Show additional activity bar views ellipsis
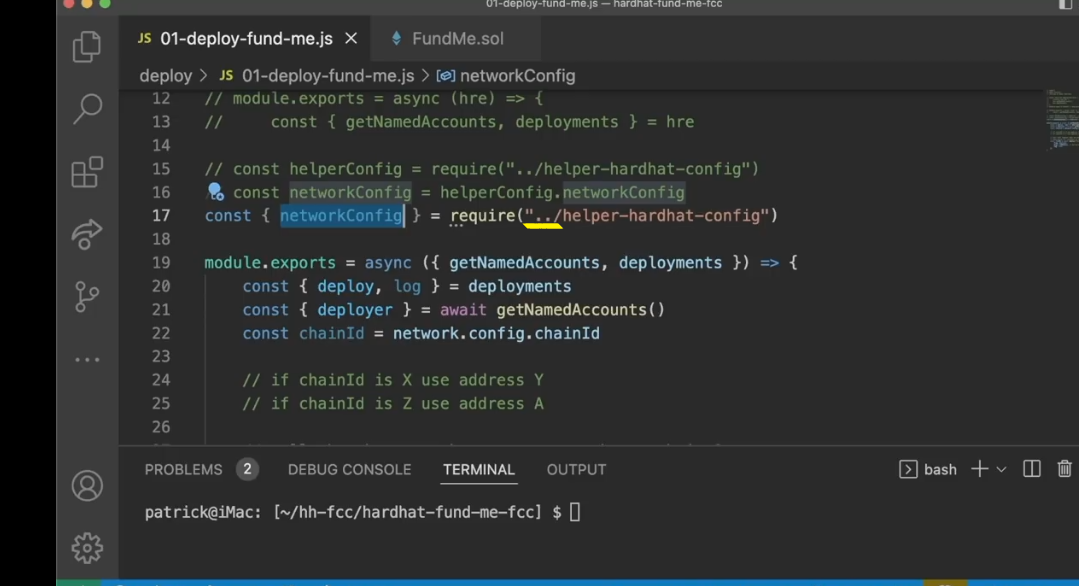This screenshot has width=1079, height=586. (87, 359)
